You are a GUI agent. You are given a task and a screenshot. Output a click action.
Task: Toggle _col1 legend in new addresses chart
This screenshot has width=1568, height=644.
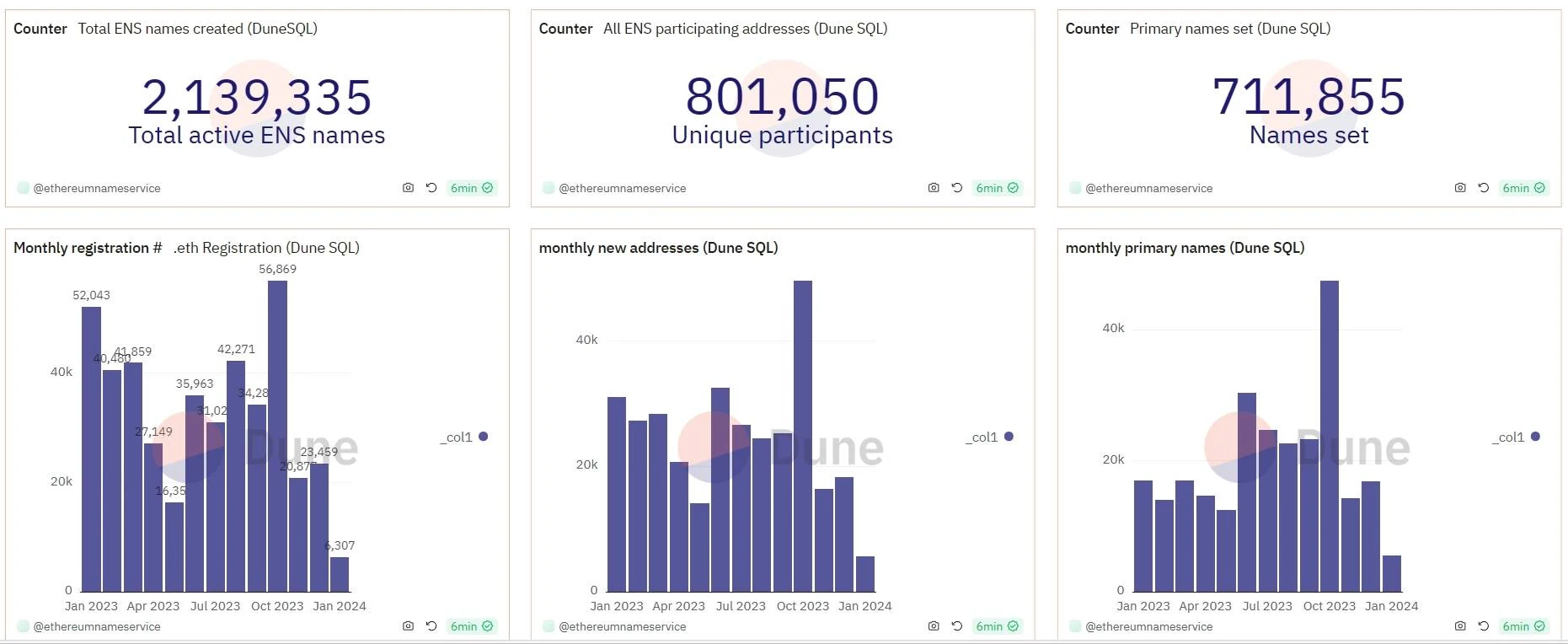989,437
